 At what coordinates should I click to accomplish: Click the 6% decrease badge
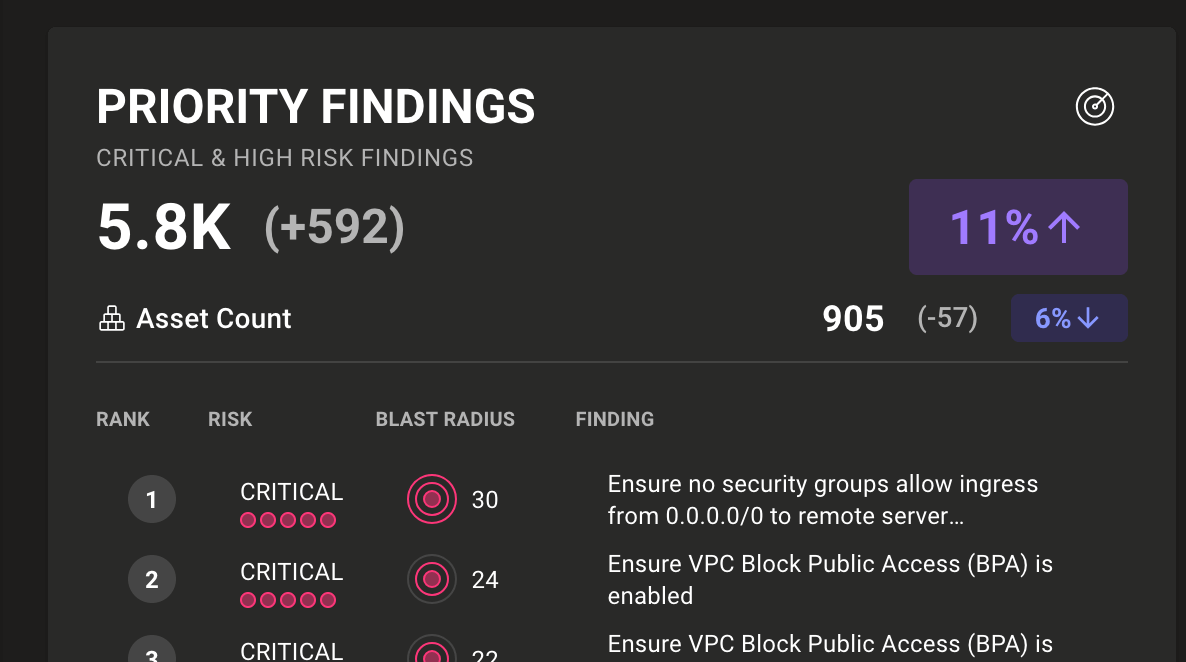click(x=1069, y=317)
